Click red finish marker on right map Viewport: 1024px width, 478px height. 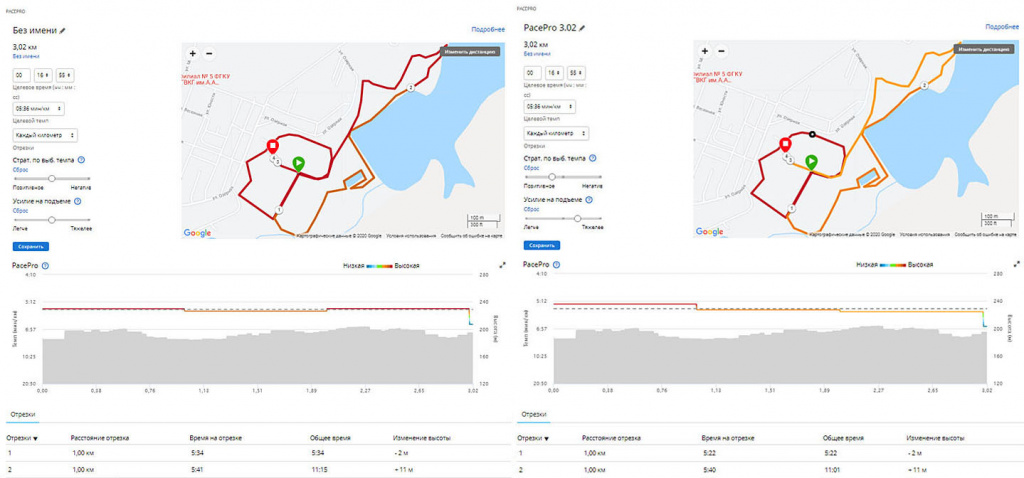(785, 144)
